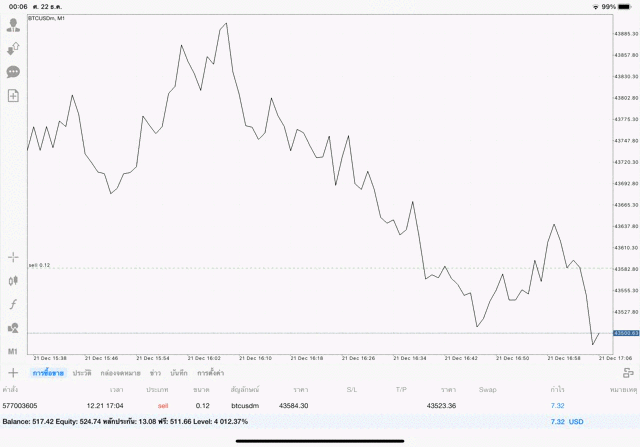
Task: Switch to the กล่องจดหมาย mailbox tab
Action: 119,372
